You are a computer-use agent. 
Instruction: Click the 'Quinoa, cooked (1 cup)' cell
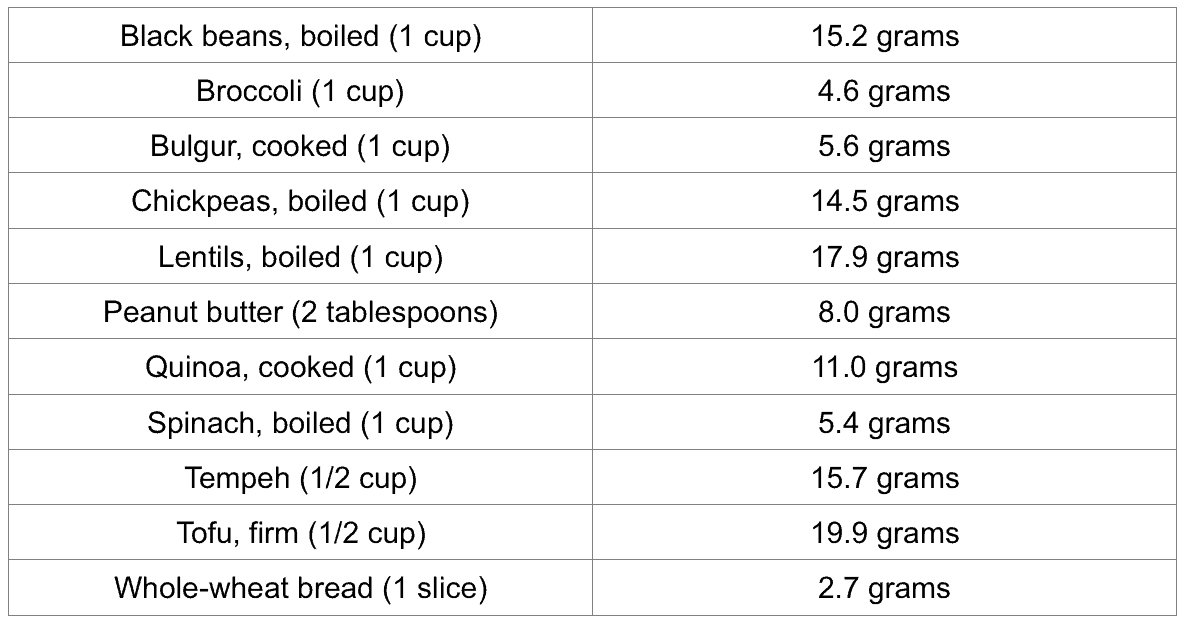pos(300,367)
